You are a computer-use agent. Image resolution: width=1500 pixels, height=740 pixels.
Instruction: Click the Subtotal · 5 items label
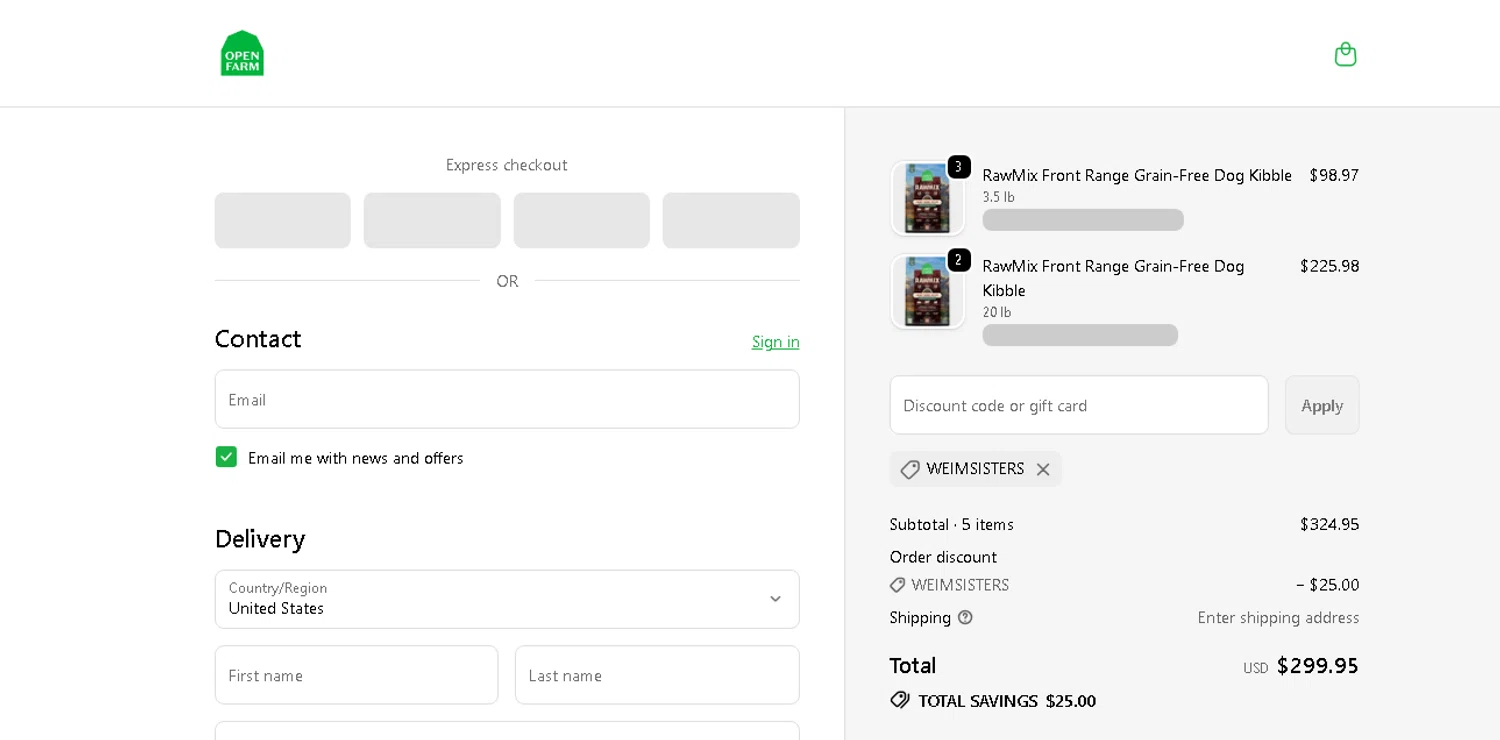coord(951,524)
